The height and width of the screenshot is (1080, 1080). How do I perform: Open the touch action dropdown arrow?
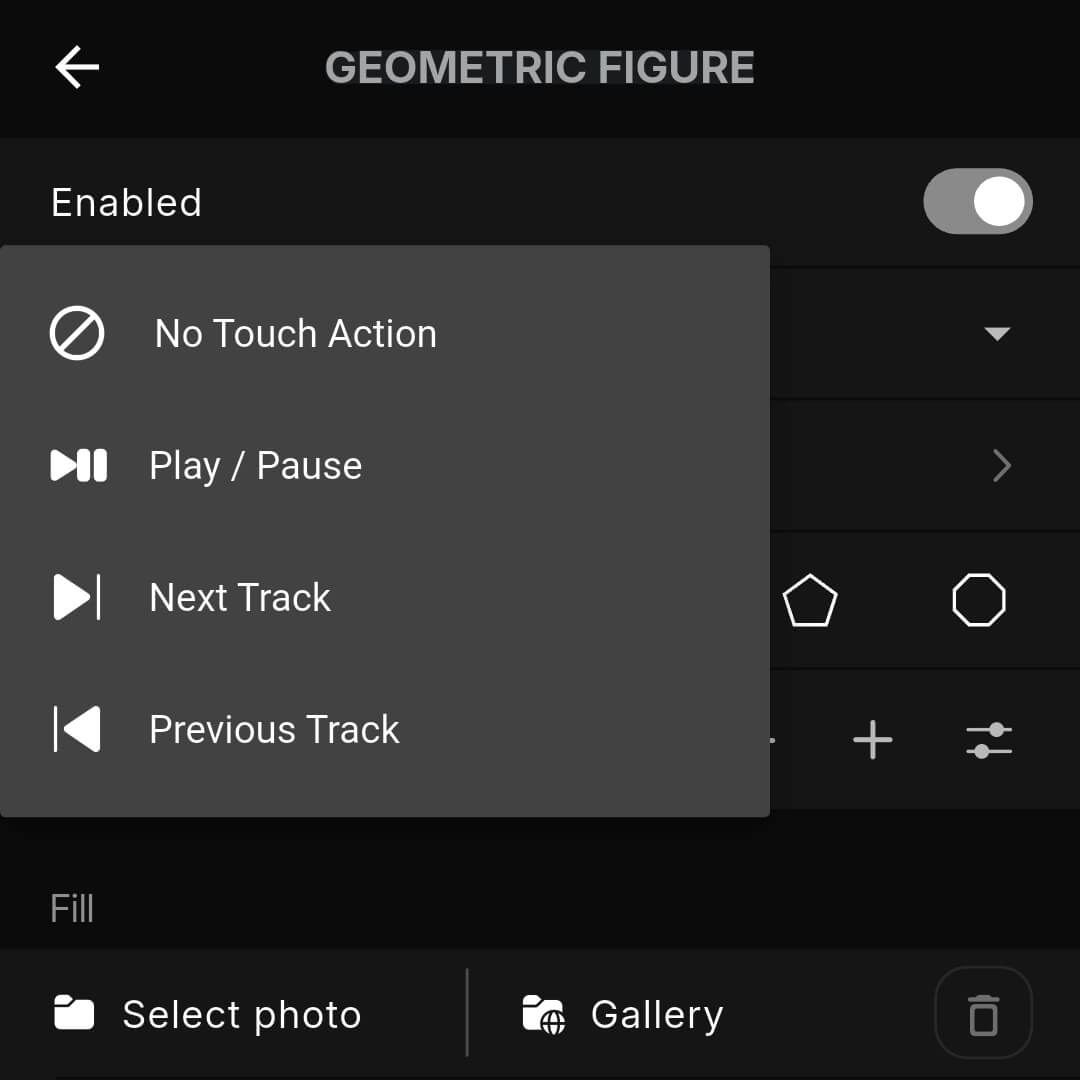[x=998, y=333]
